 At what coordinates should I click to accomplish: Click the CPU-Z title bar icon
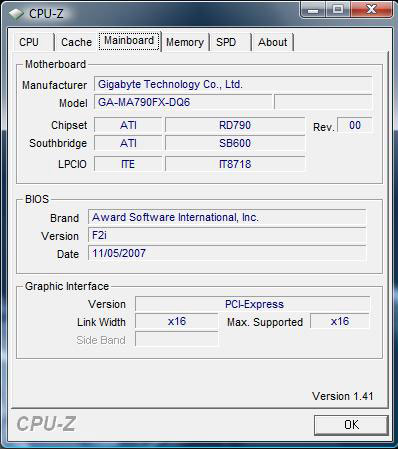16,14
